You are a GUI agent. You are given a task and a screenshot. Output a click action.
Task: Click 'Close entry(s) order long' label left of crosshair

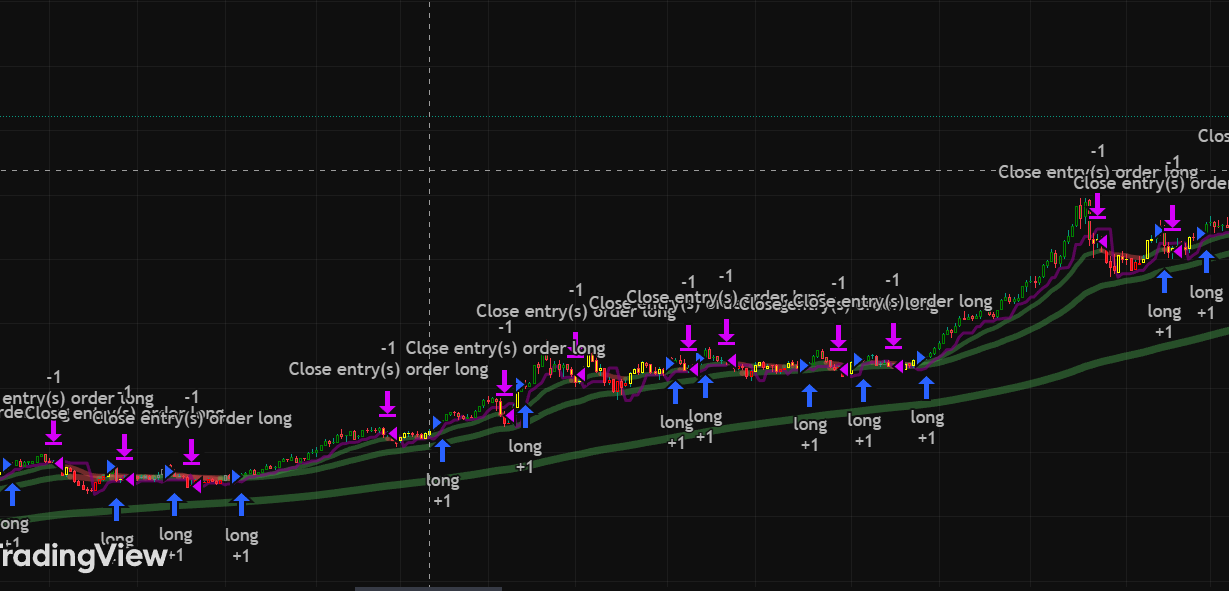coord(388,369)
